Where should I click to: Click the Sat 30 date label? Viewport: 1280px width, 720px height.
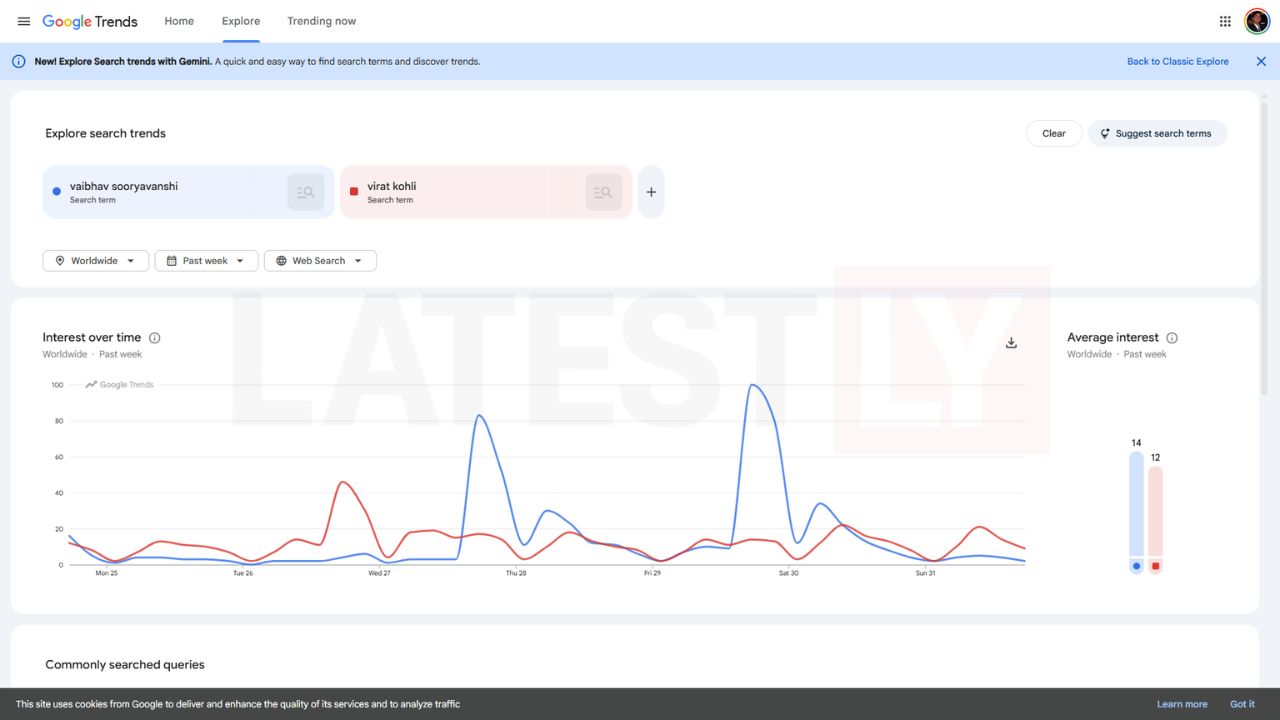pos(789,573)
